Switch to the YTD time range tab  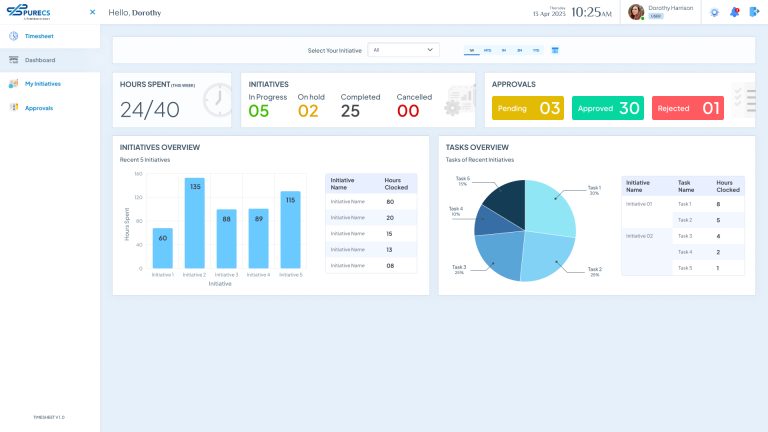click(x=536, y=49)
